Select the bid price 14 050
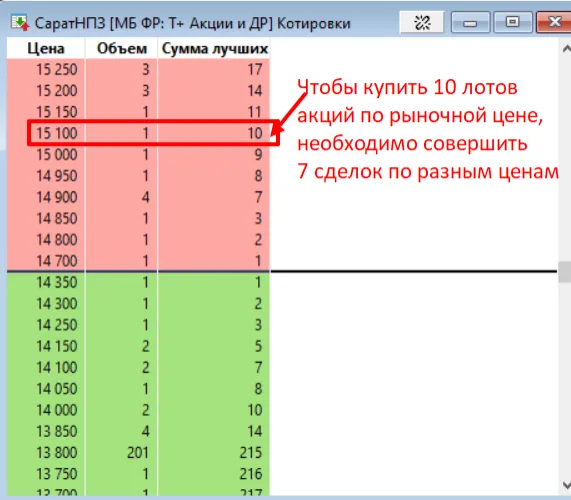The height and width of the screenshot is (500, 571). pyautogui.click(x=57, y=389)
